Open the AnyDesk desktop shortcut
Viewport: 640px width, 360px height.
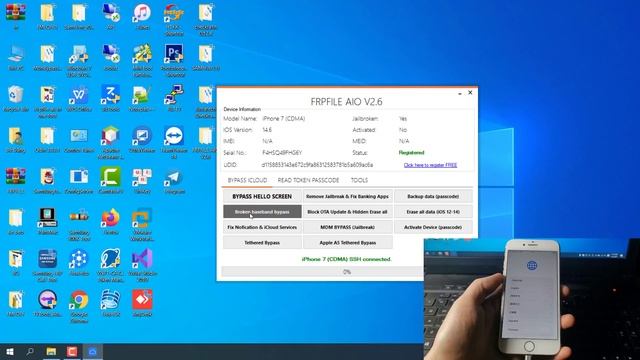pyautogui.click(x=142, y=303)
